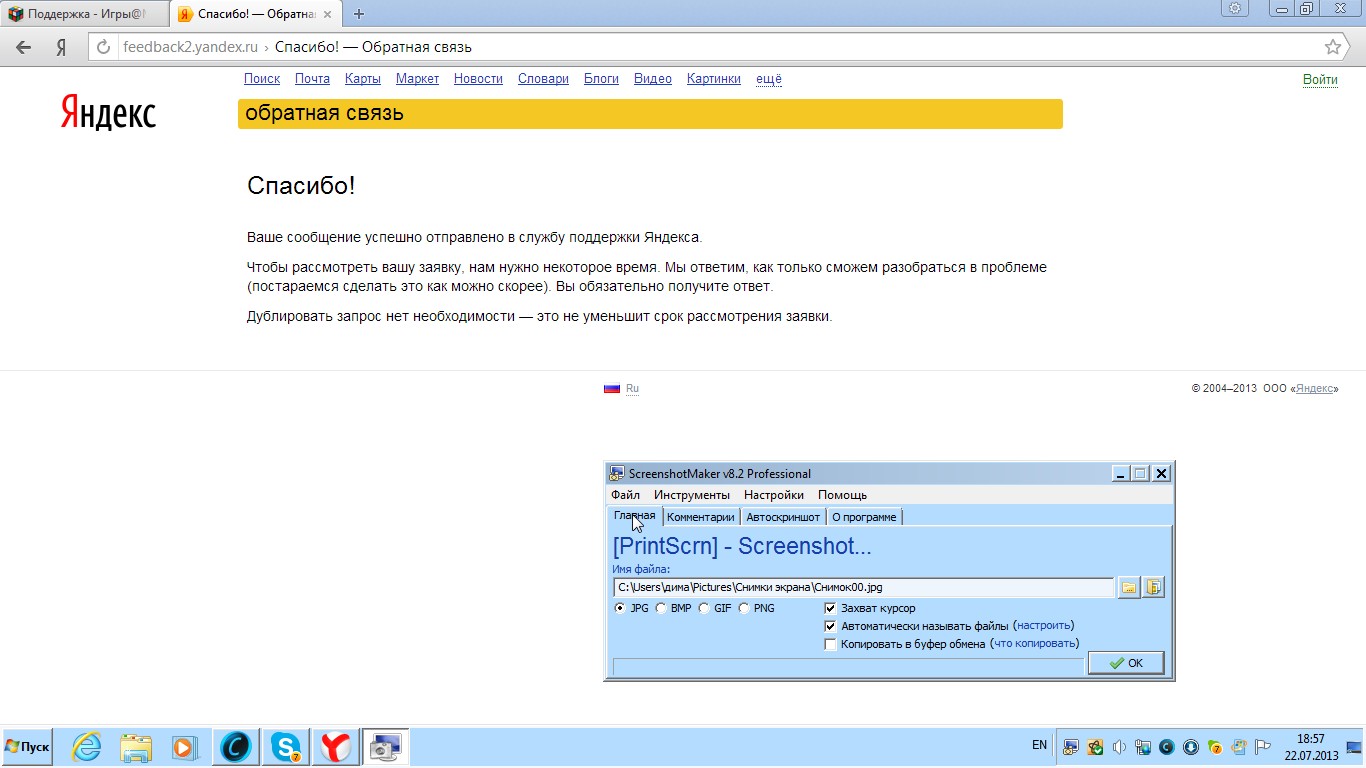Select ScreenshotMaker taskbar button
This screenshot has height=768, width=1366.
[x=385, y=747]
